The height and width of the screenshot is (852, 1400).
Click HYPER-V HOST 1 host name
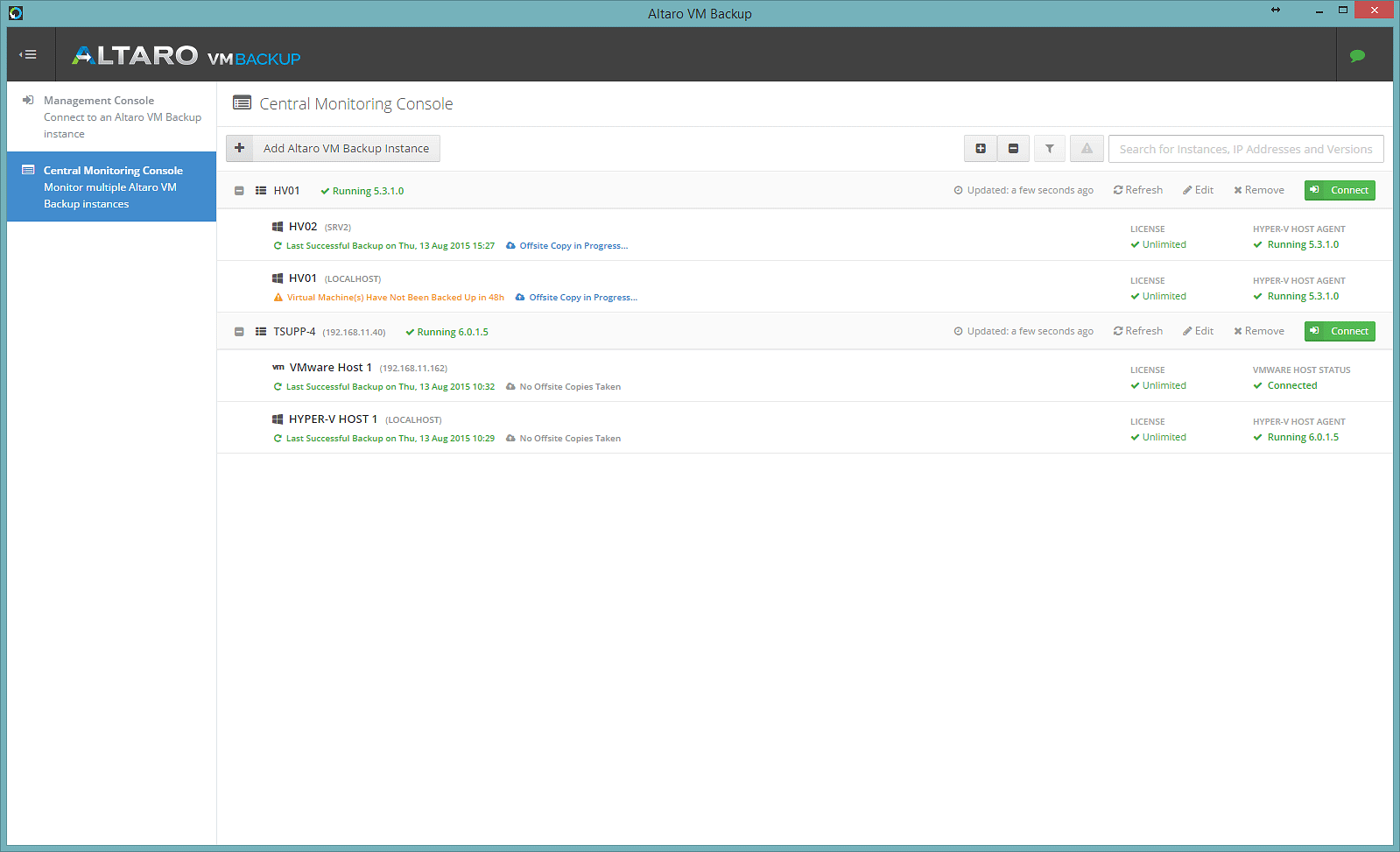[x=334, y=419]
